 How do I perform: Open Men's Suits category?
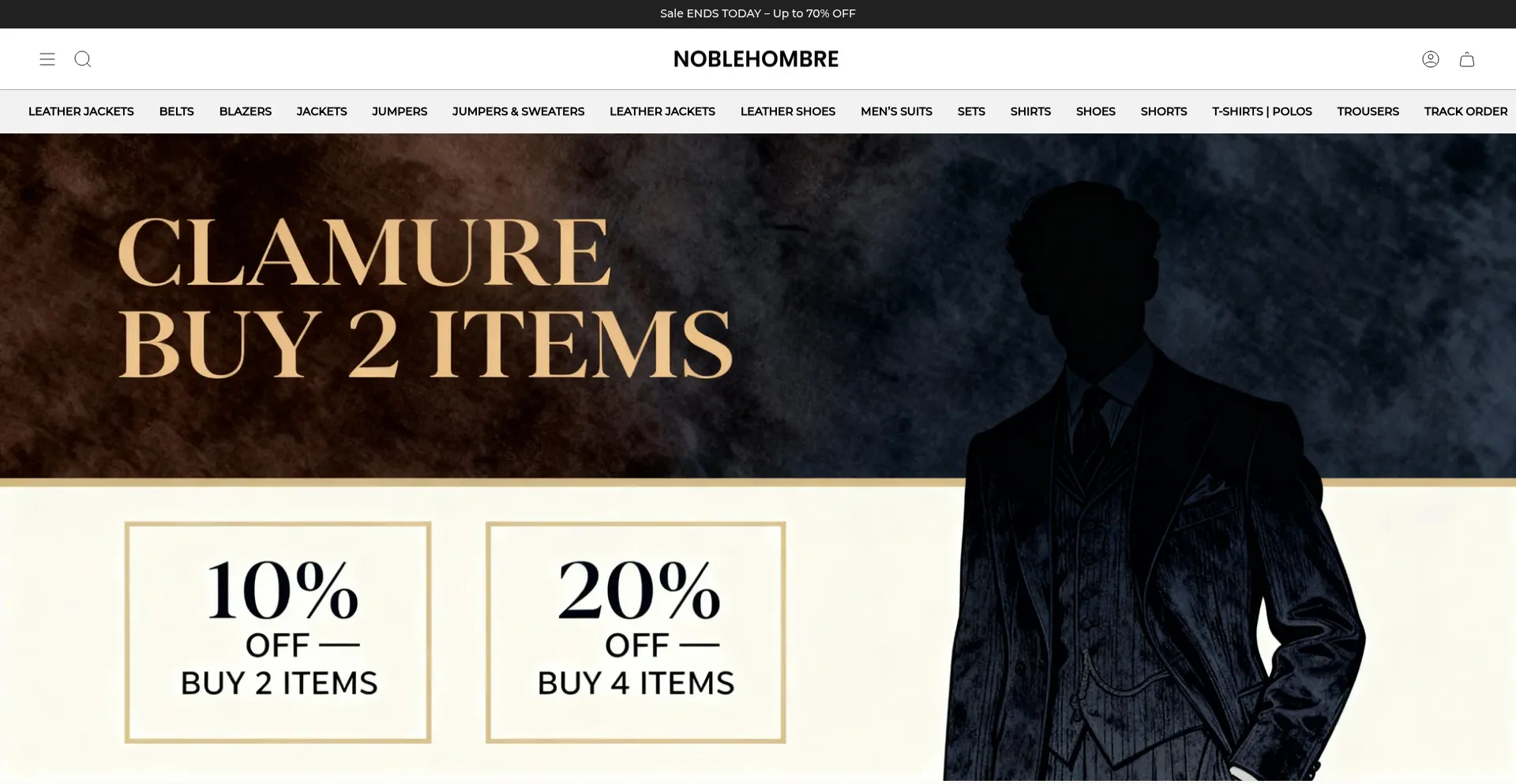point(896,111)
